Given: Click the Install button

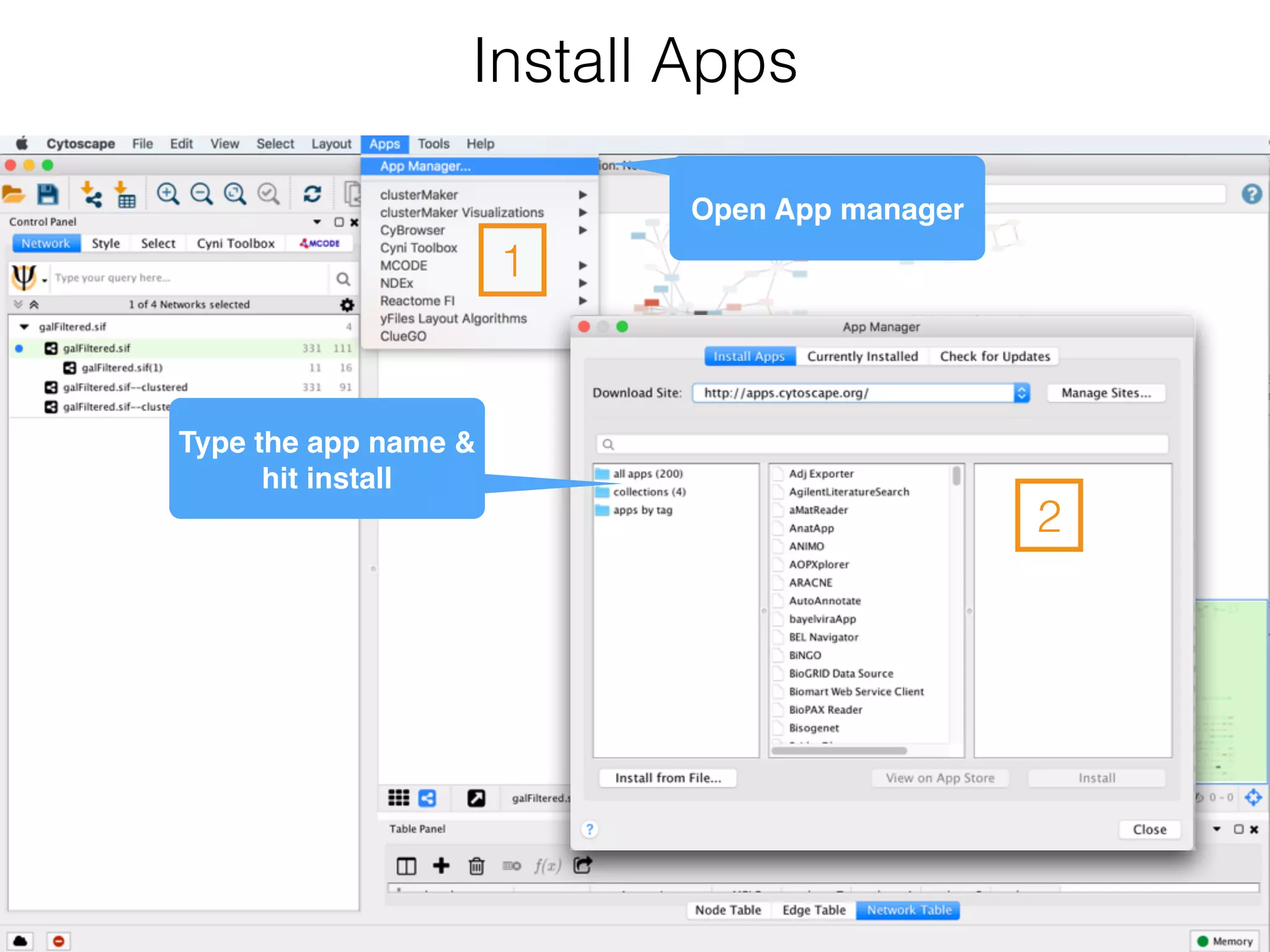Looking at the screenshot, I should click(1096, 778).
